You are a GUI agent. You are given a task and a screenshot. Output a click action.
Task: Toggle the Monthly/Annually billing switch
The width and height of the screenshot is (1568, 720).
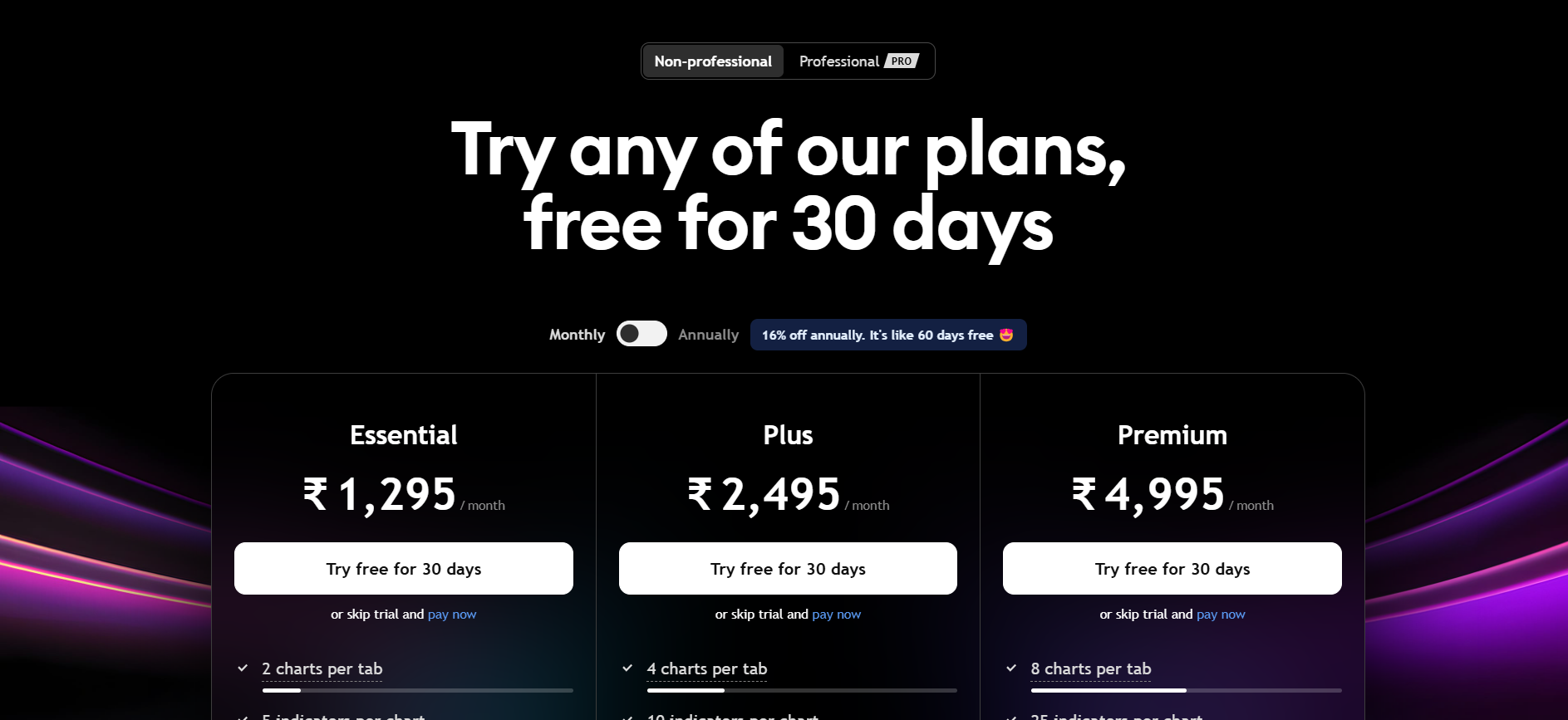coord(641,334)
